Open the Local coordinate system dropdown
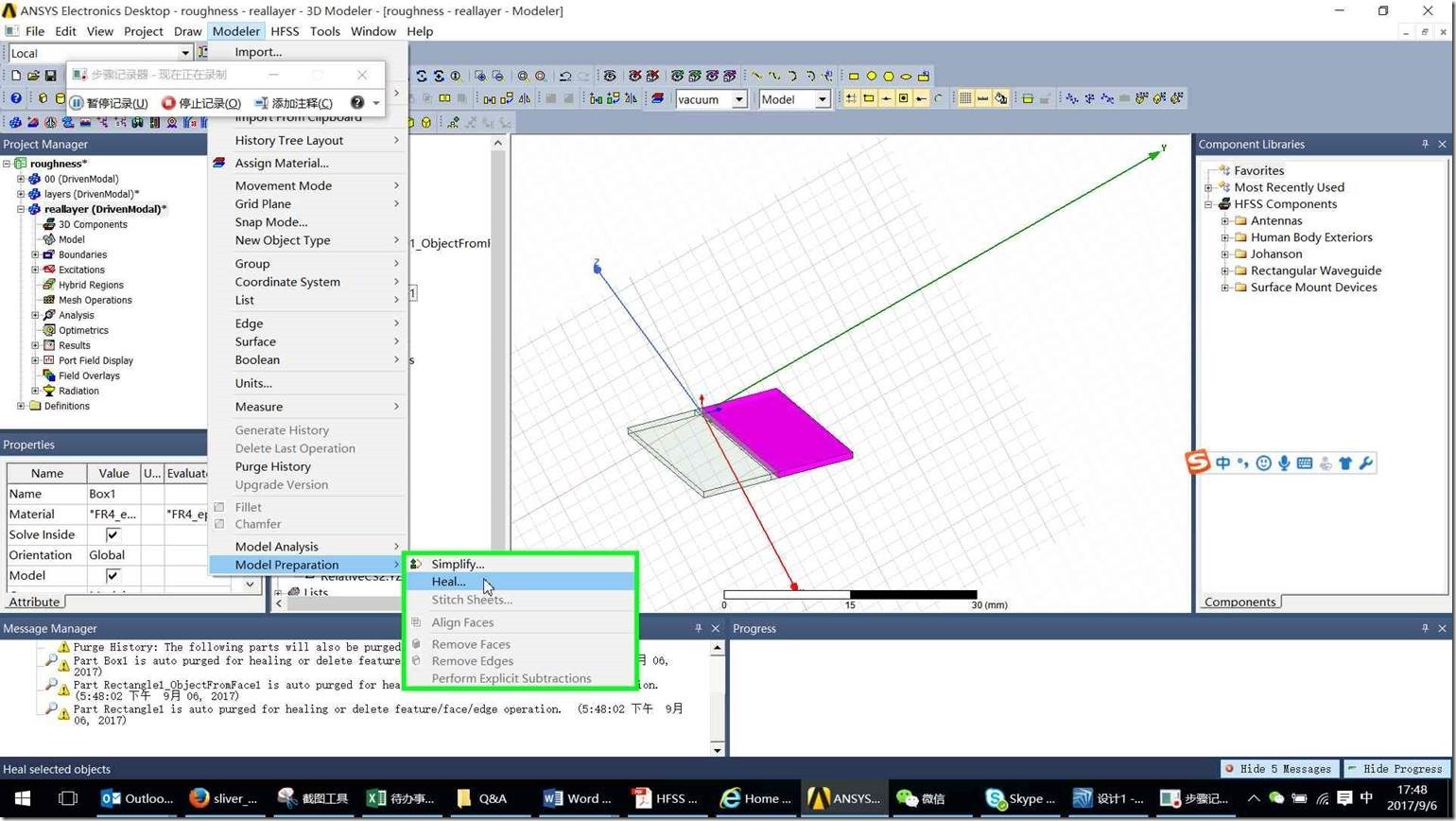This screenshot has height=821, width=1456. [x=185, y=53]
